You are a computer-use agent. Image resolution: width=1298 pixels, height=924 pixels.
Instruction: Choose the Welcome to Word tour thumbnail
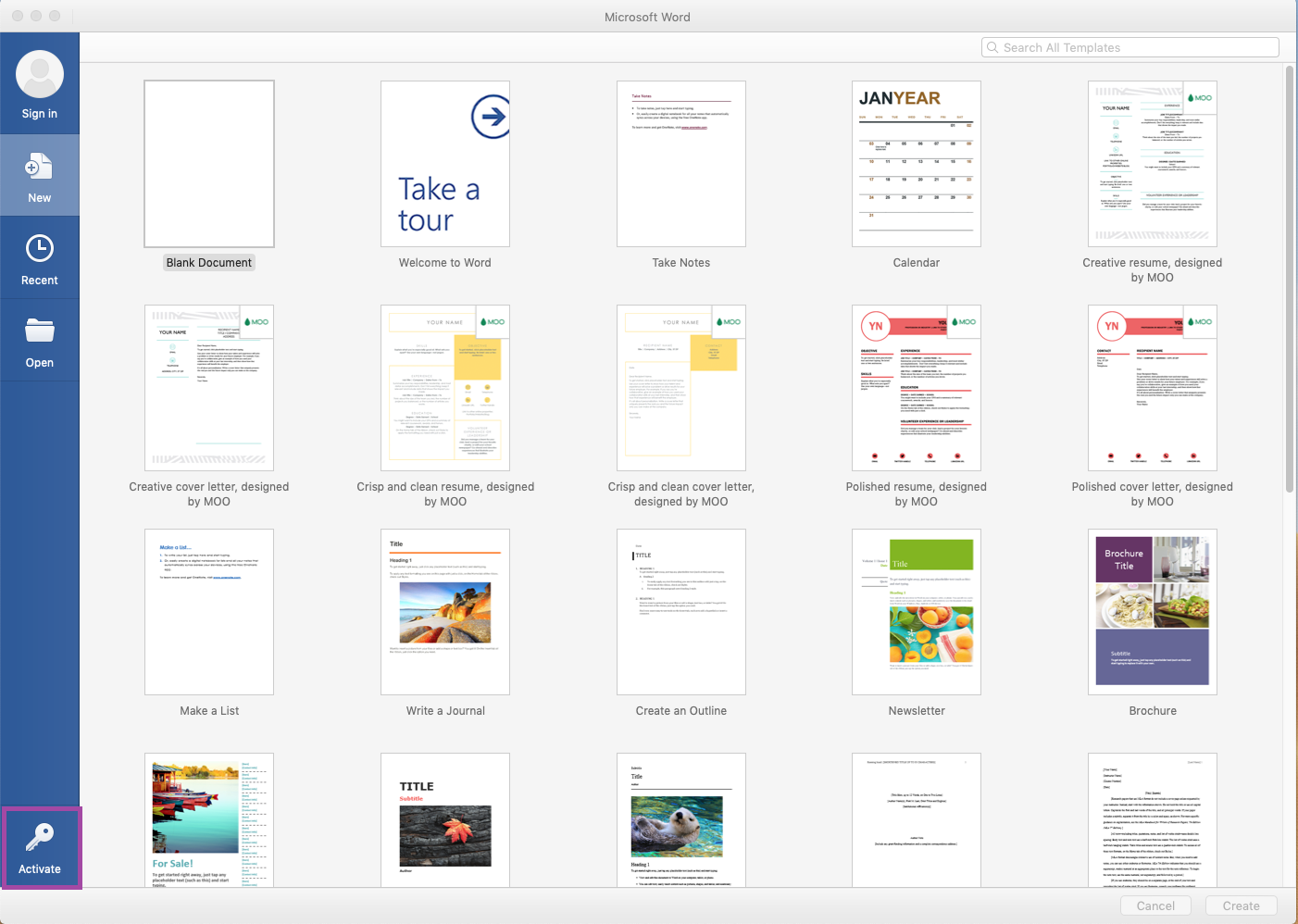coord(445,164)
